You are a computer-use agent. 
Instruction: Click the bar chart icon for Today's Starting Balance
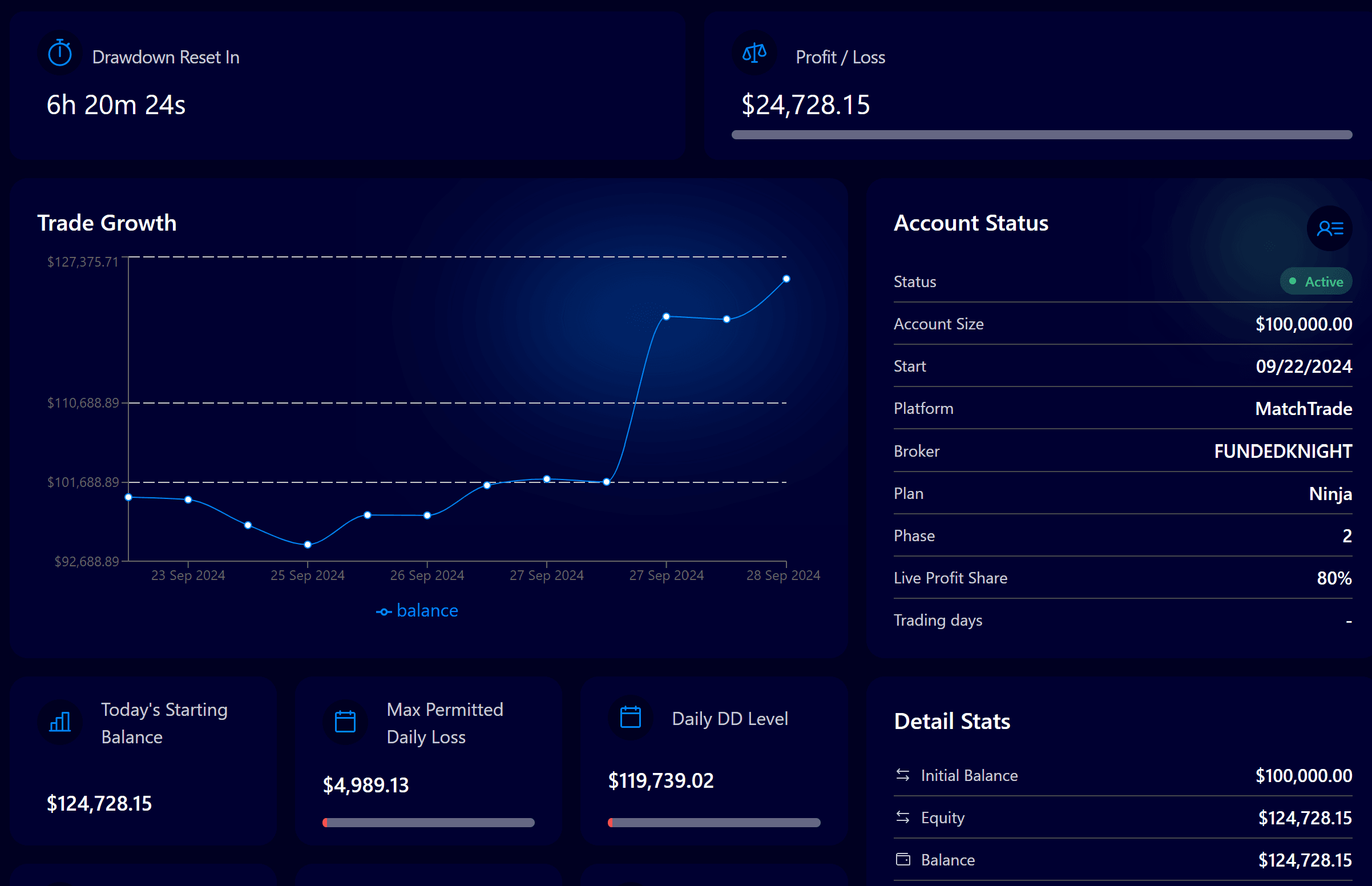point(60,722)
